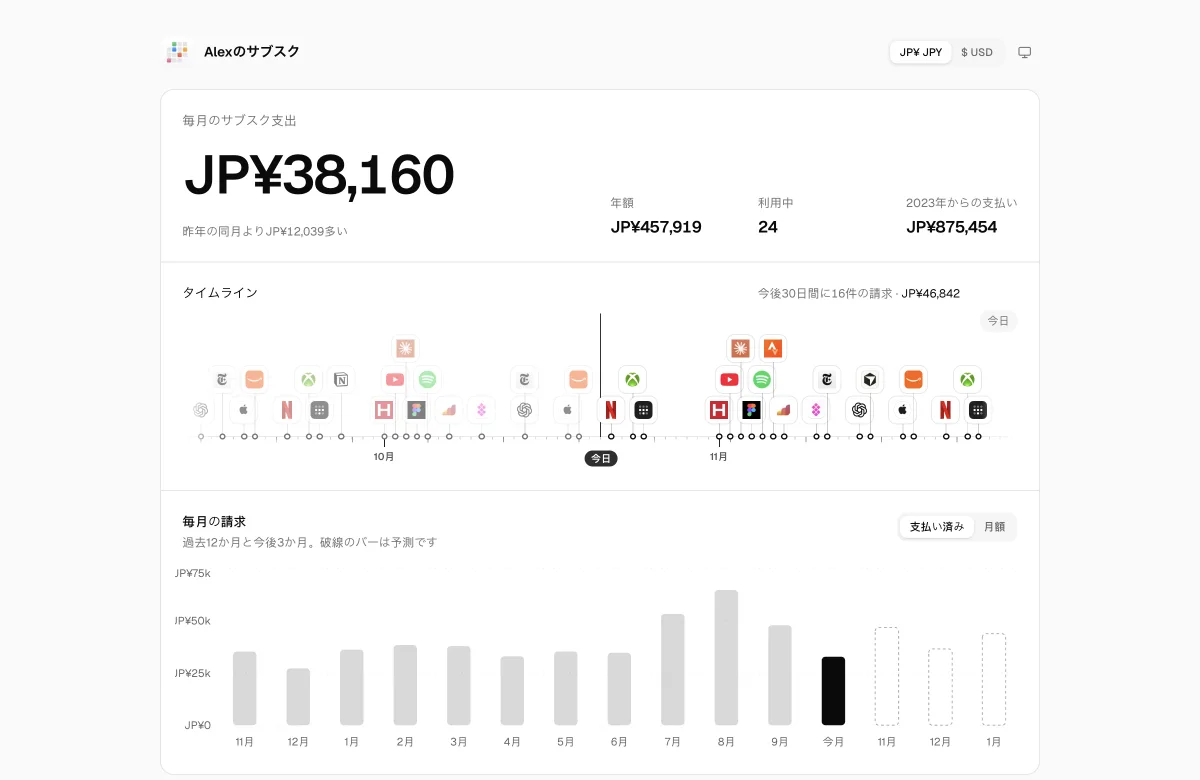Click the faded red H icon at 10月
The height and width of the screenshot is (780, 1200).
click(384, 410)
